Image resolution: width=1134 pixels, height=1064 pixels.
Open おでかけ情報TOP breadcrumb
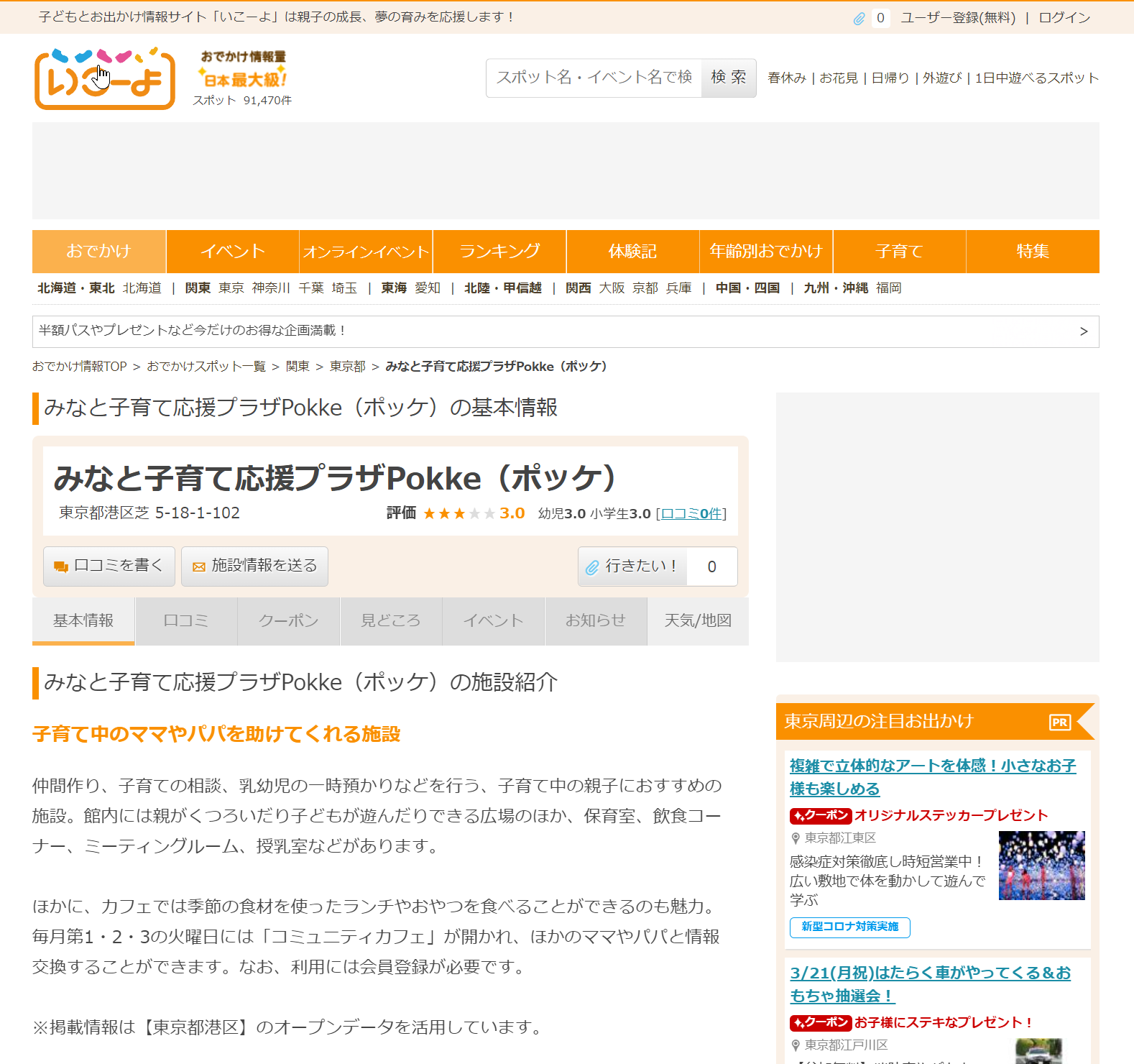click(x=79, y=367)
